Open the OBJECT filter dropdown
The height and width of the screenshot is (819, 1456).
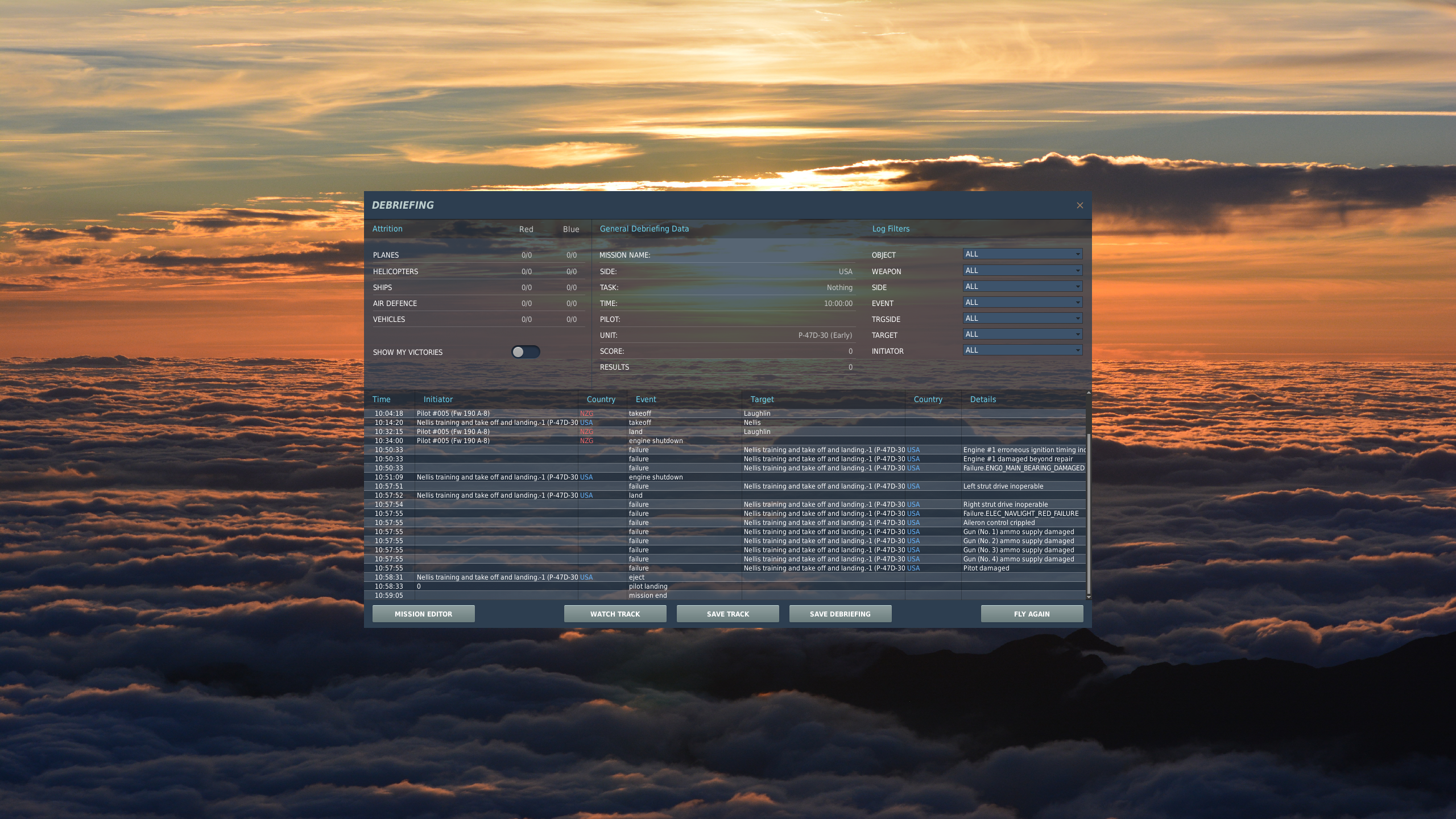tap(1022, 254)
